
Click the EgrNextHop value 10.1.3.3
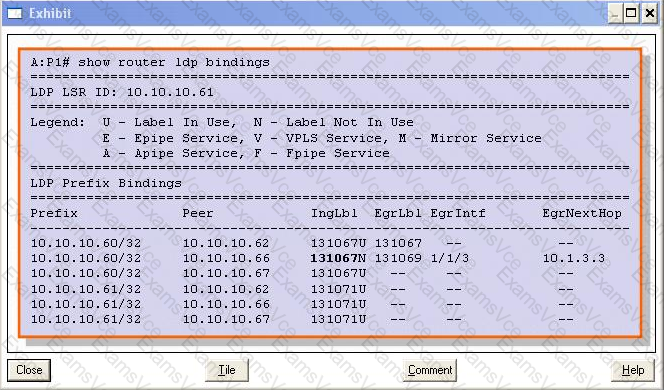point(574,258)
